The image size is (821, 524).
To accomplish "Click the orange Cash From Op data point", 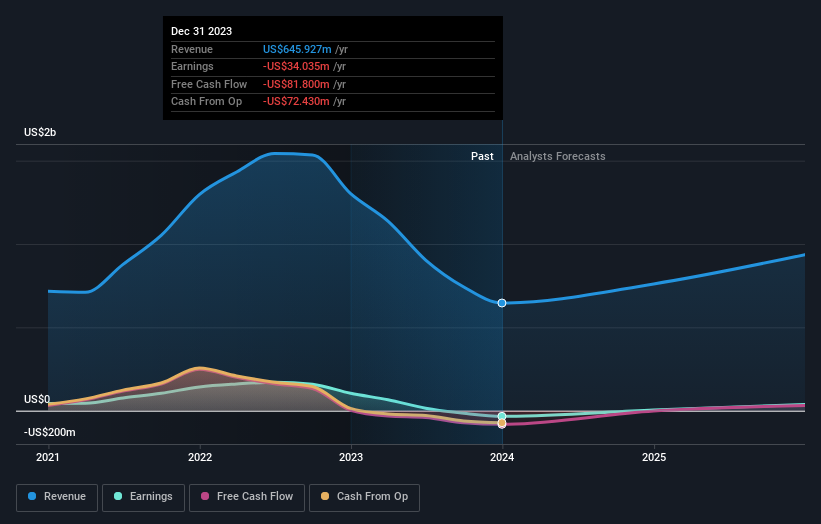I will [502, 423].
